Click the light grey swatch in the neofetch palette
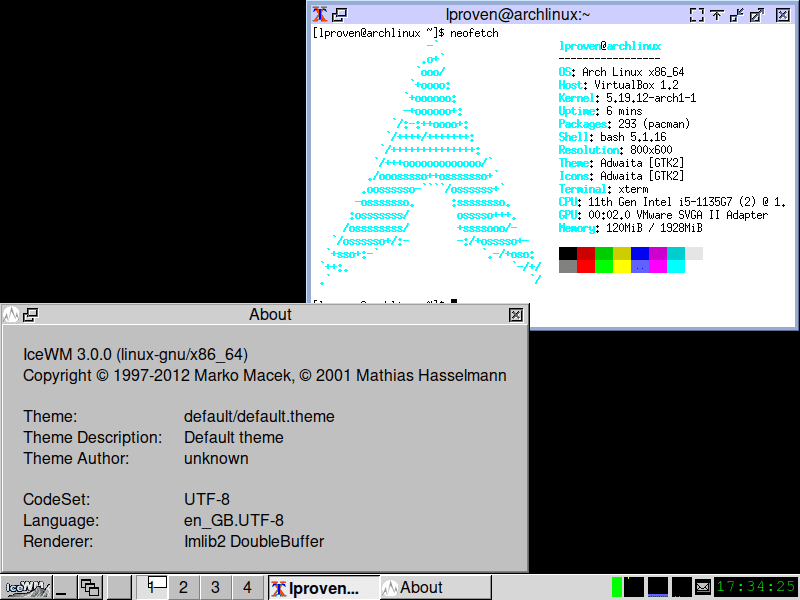The height and width of the screenshot is (600, 800). pos(694,254)
